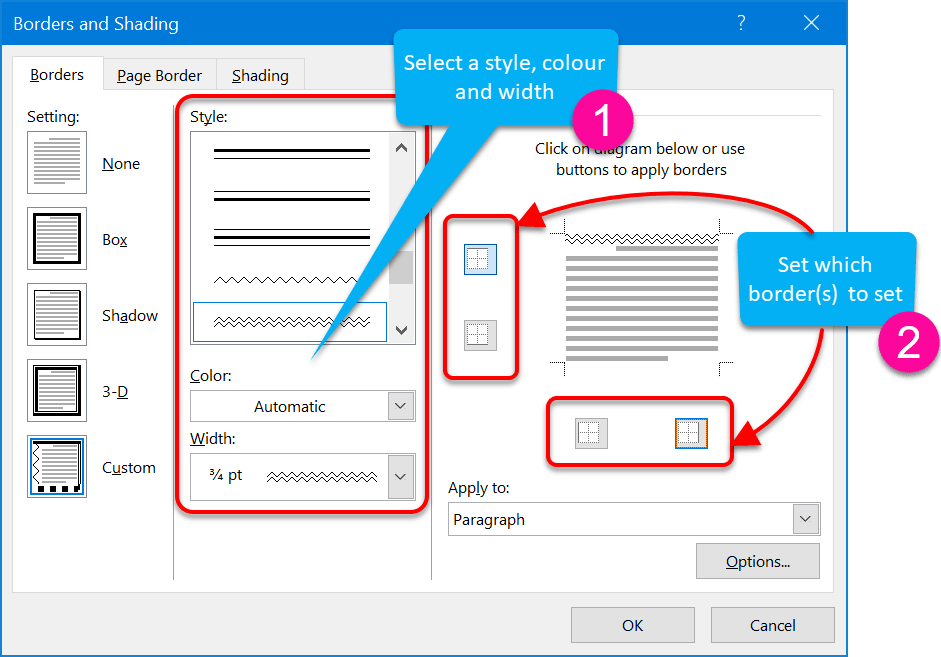Switch to the Page Border tab
Image resolution: width=941 pixels, height=657 pixels.
click(x=158, y=74)
